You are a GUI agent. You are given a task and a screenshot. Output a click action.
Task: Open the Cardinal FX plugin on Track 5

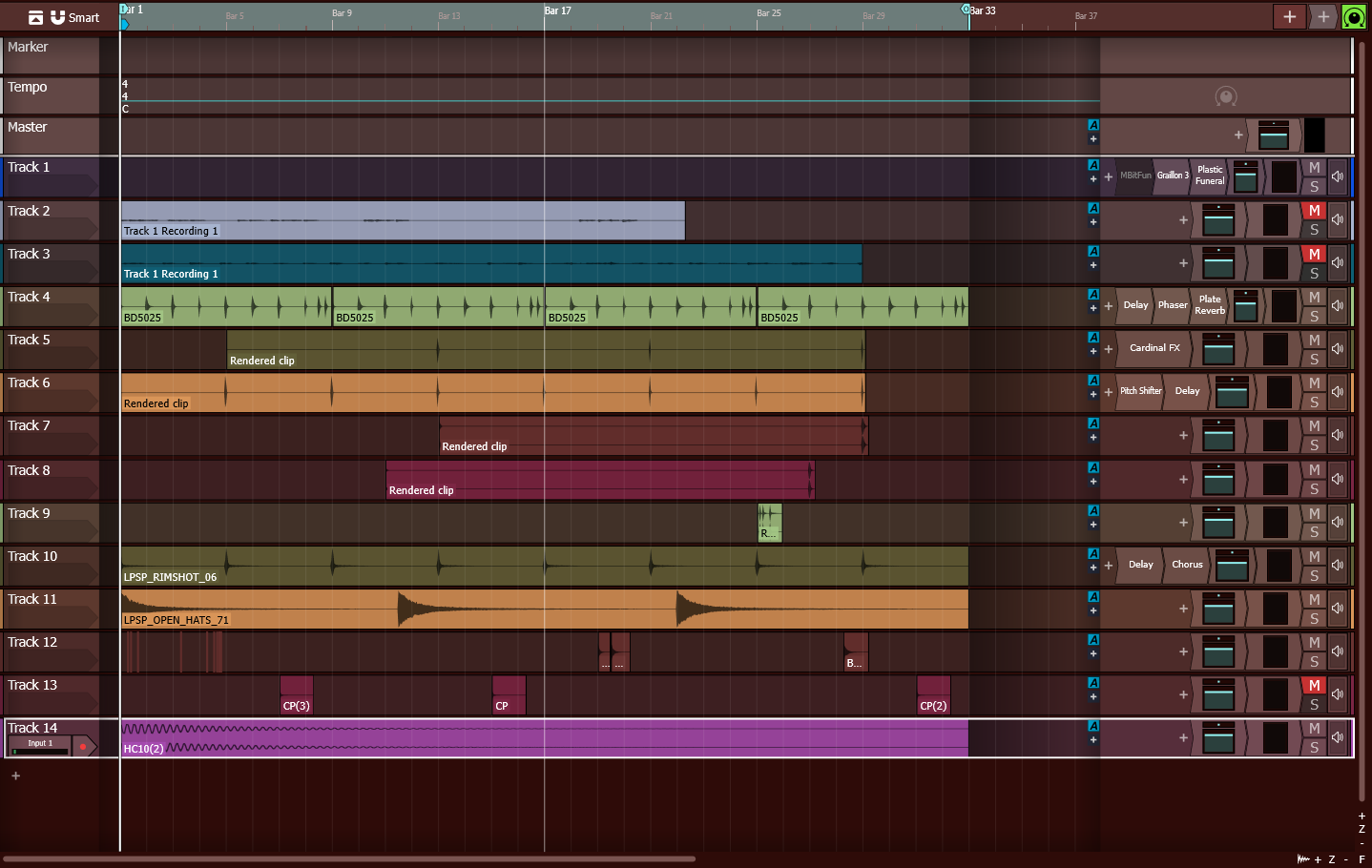pyautogui.click(x=1154, y=348)
